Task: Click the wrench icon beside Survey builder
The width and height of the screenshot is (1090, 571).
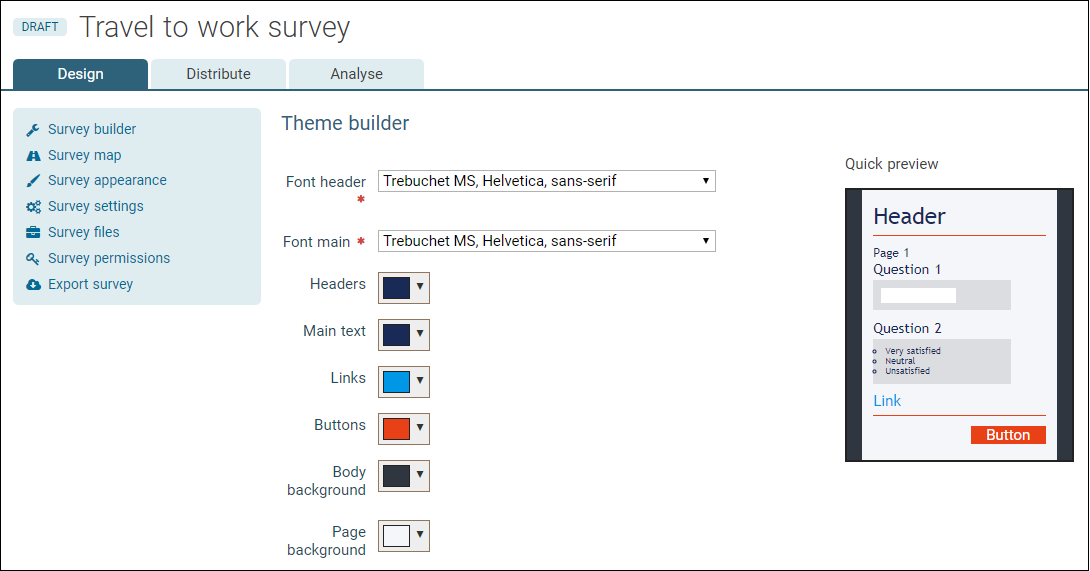Action: [33, 130]
